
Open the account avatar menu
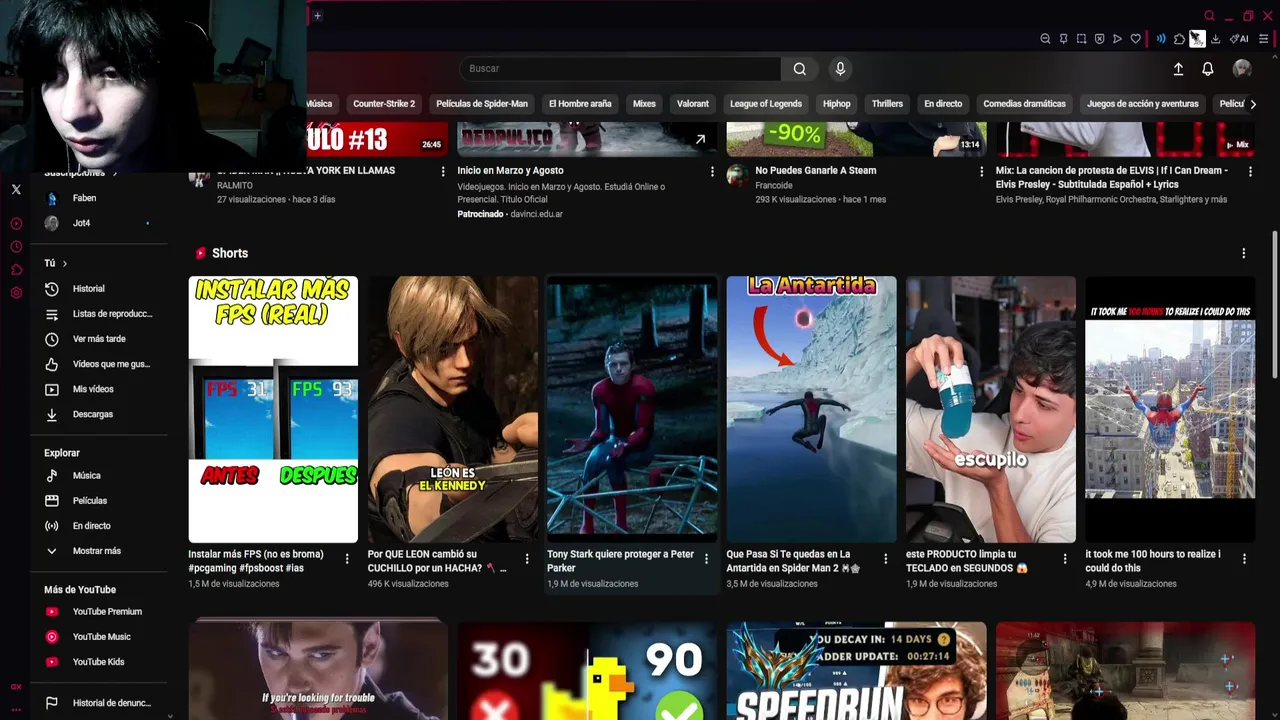click(1242, 68)
